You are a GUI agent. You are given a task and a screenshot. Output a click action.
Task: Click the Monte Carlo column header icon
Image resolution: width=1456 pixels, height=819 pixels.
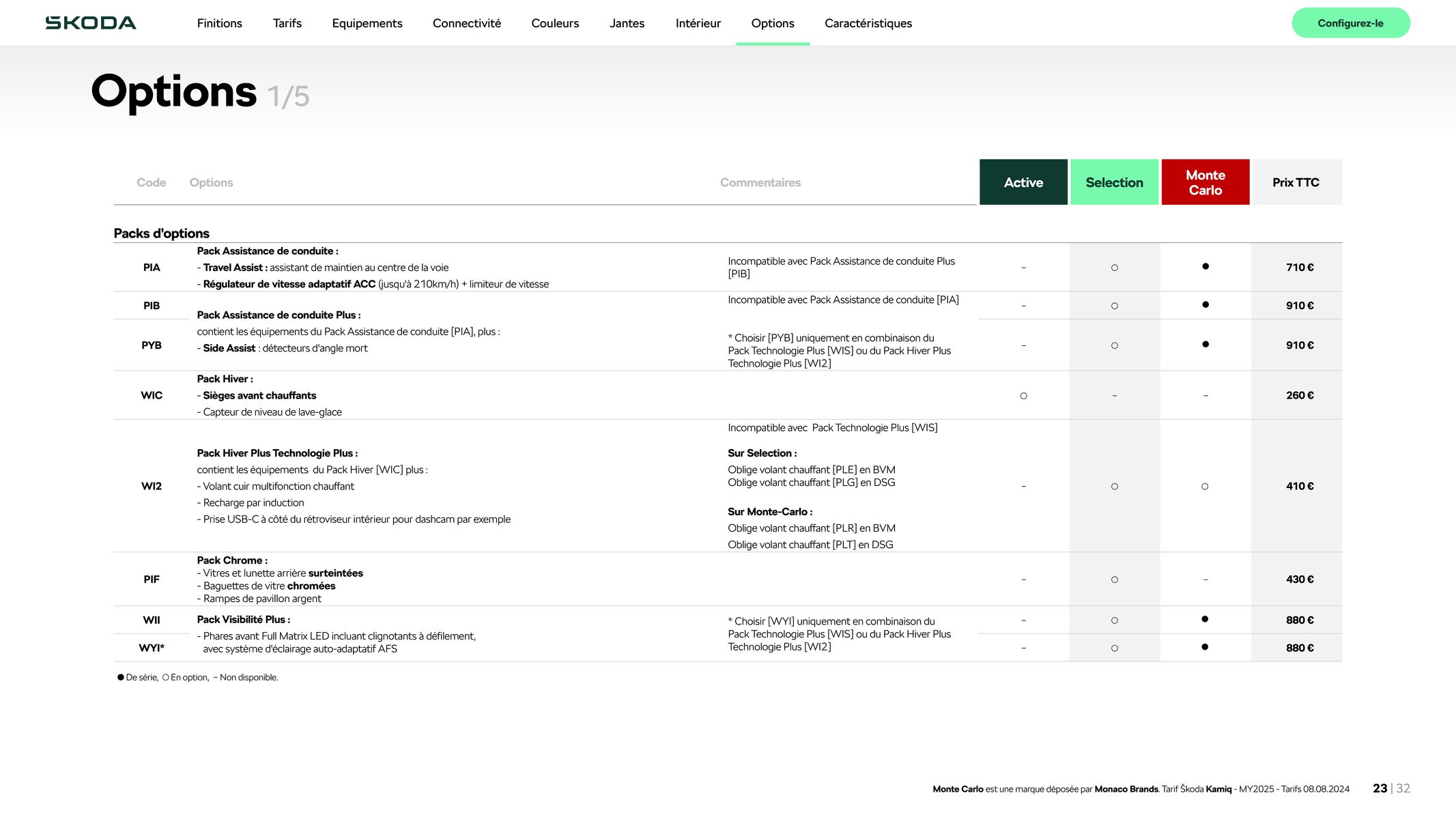[x=1204, y=182]
